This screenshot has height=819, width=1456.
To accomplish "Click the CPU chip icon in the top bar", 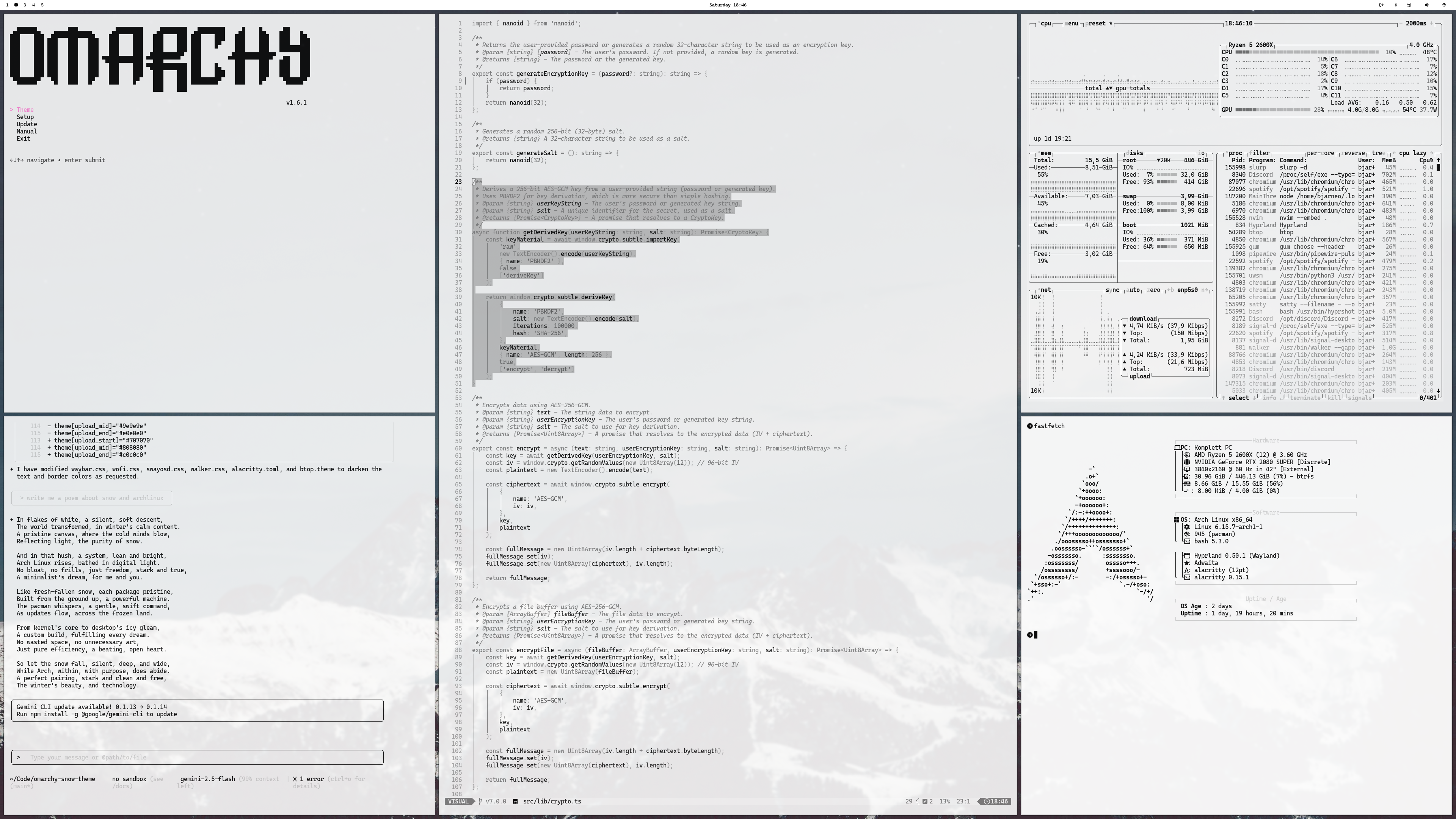I will (1445, 5).
